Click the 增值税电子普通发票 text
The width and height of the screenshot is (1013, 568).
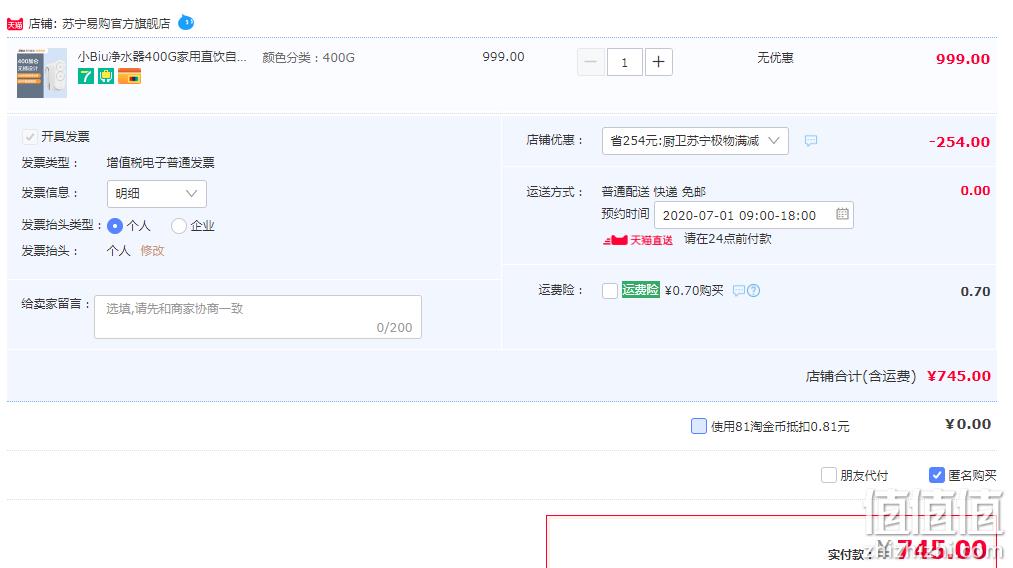click(160, 163)
